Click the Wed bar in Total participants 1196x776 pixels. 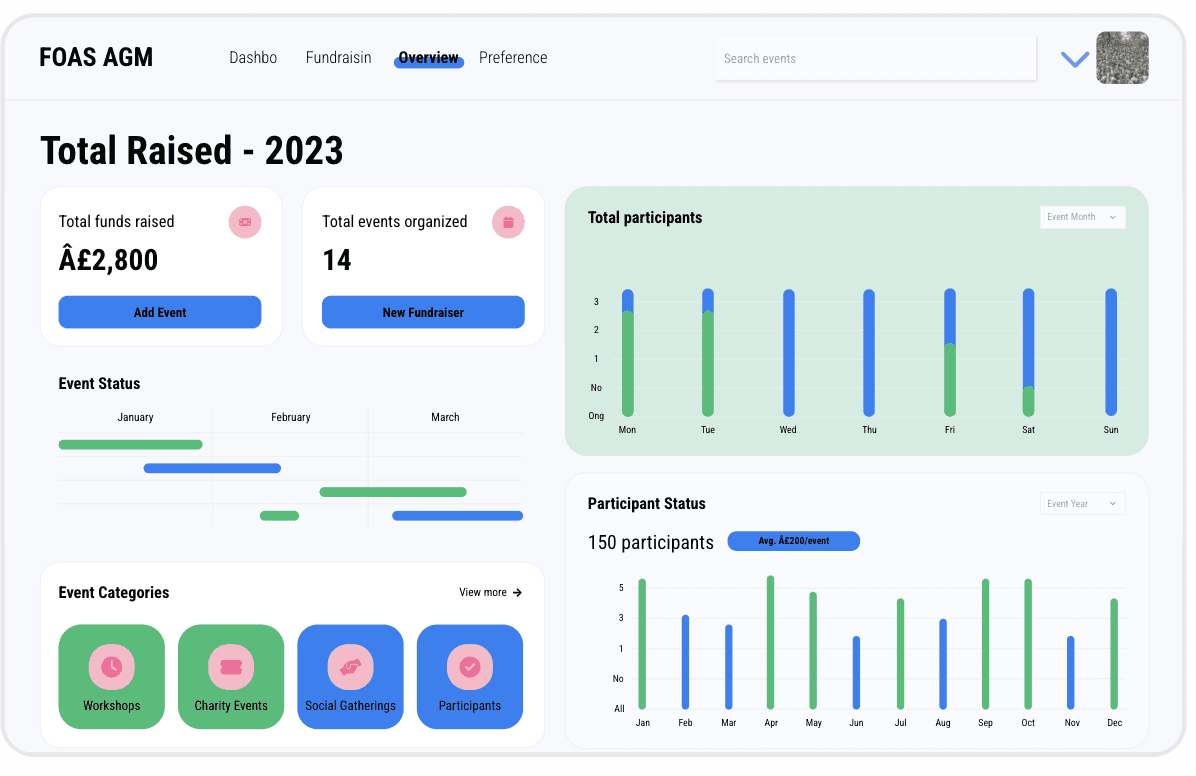(789, 353)
